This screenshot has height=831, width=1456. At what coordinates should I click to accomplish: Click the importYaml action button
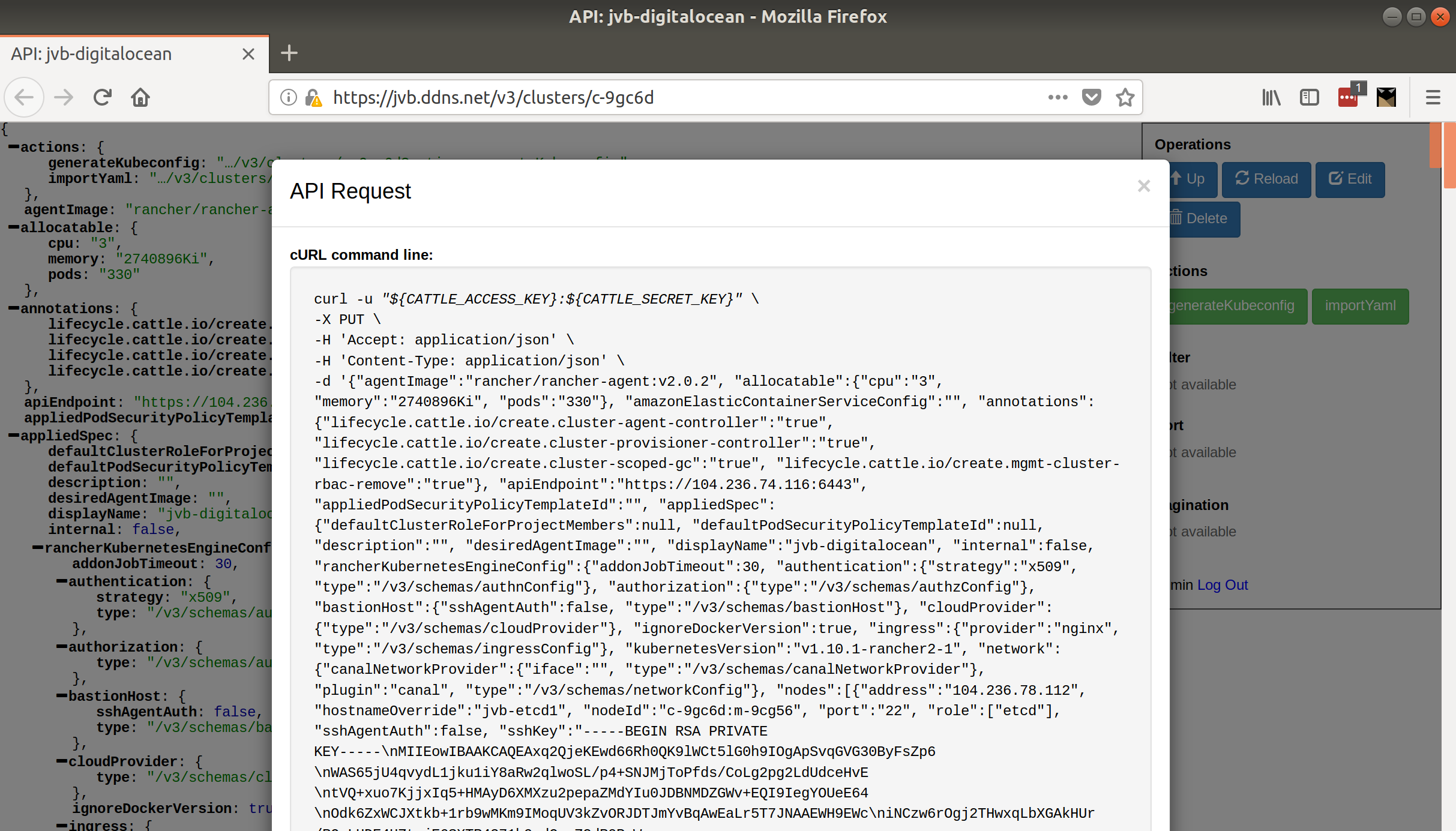point(1360,306)
